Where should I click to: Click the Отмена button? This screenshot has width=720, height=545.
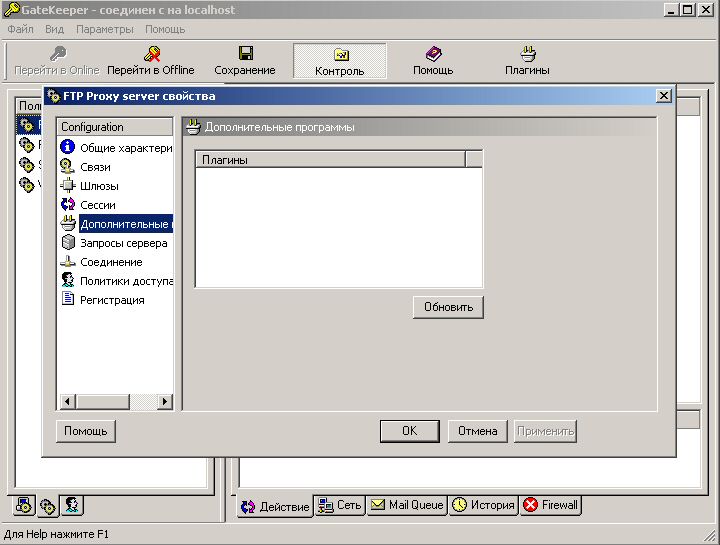pos(478,431)
